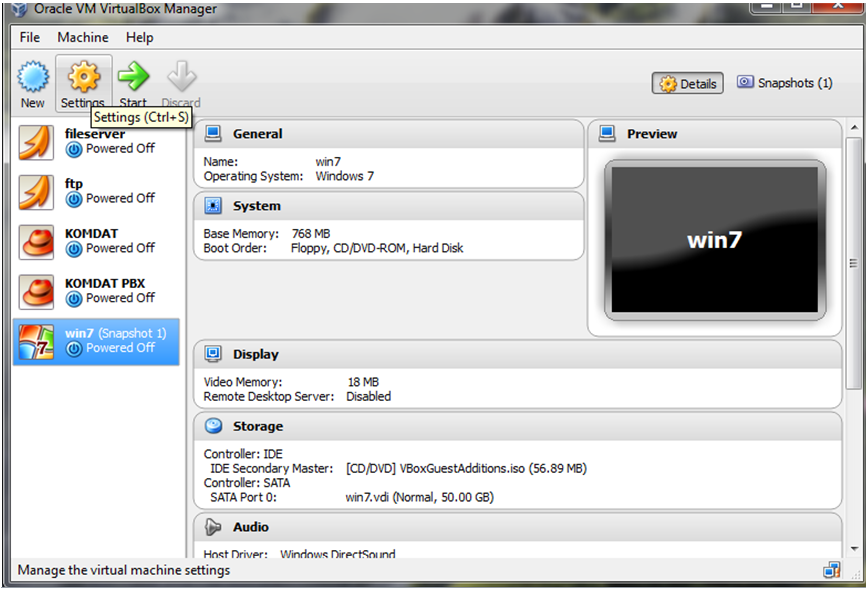Switch to Snapshots (1) view
This screenshot has height=592, width=866.
click(x=784, y=83)
